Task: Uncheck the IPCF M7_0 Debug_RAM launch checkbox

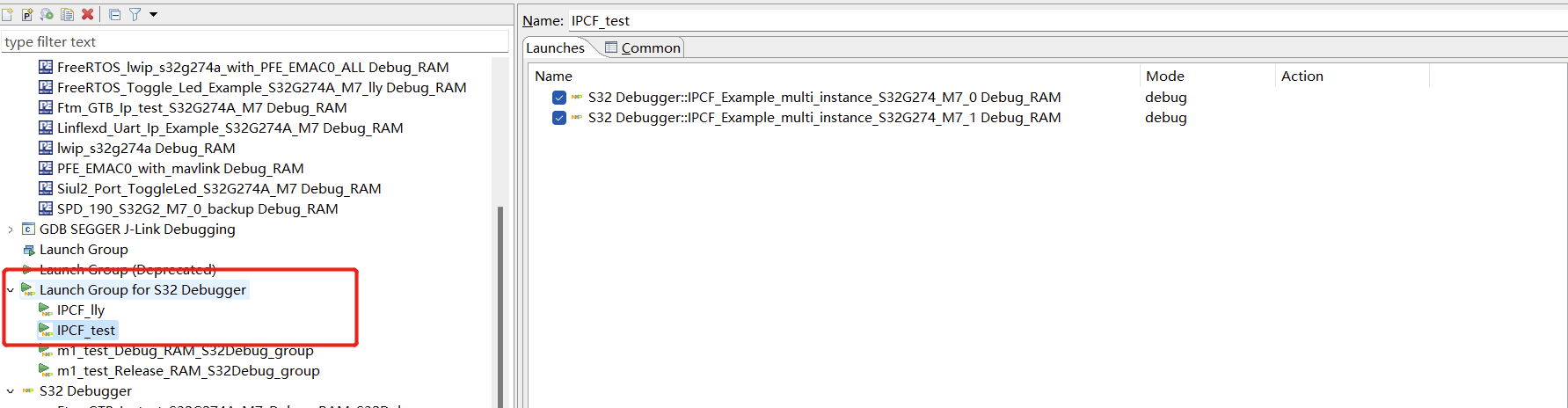Action: pyautogui.click(x=559, y=98)
